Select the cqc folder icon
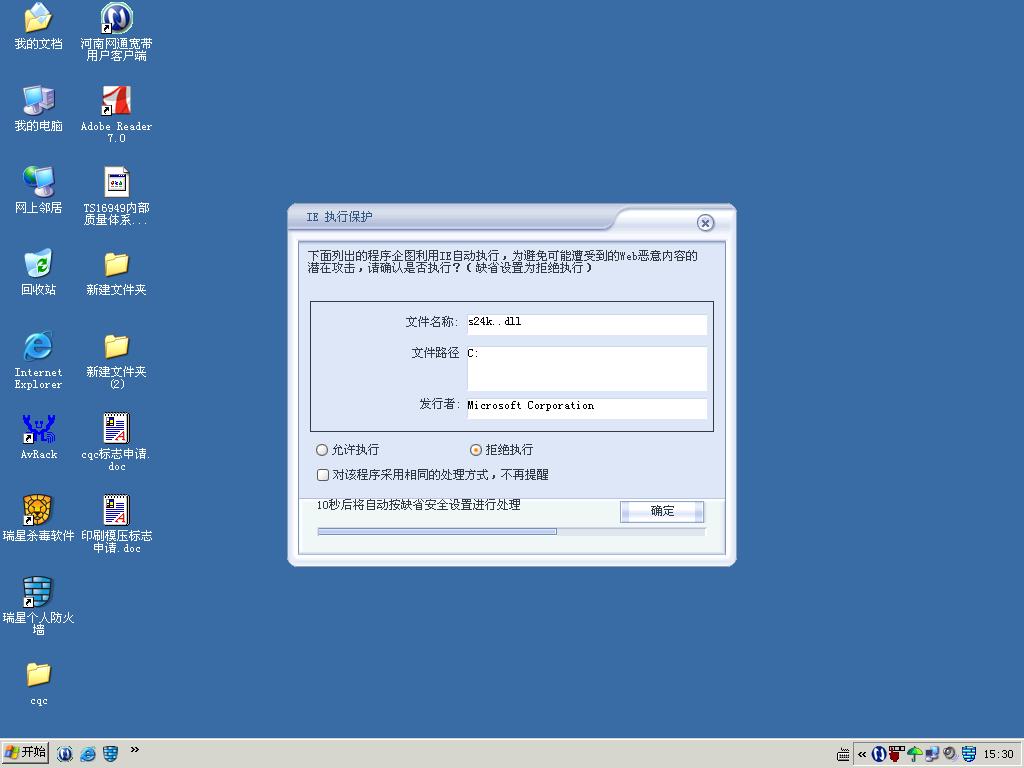 [39, 683]
